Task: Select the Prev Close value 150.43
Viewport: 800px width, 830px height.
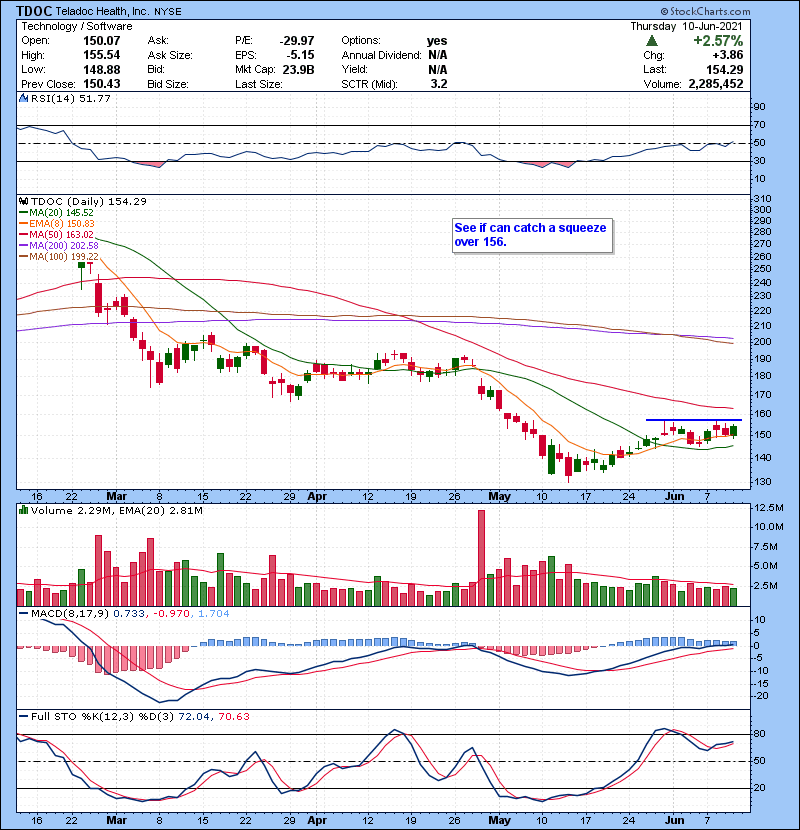Action: point(102,84)
